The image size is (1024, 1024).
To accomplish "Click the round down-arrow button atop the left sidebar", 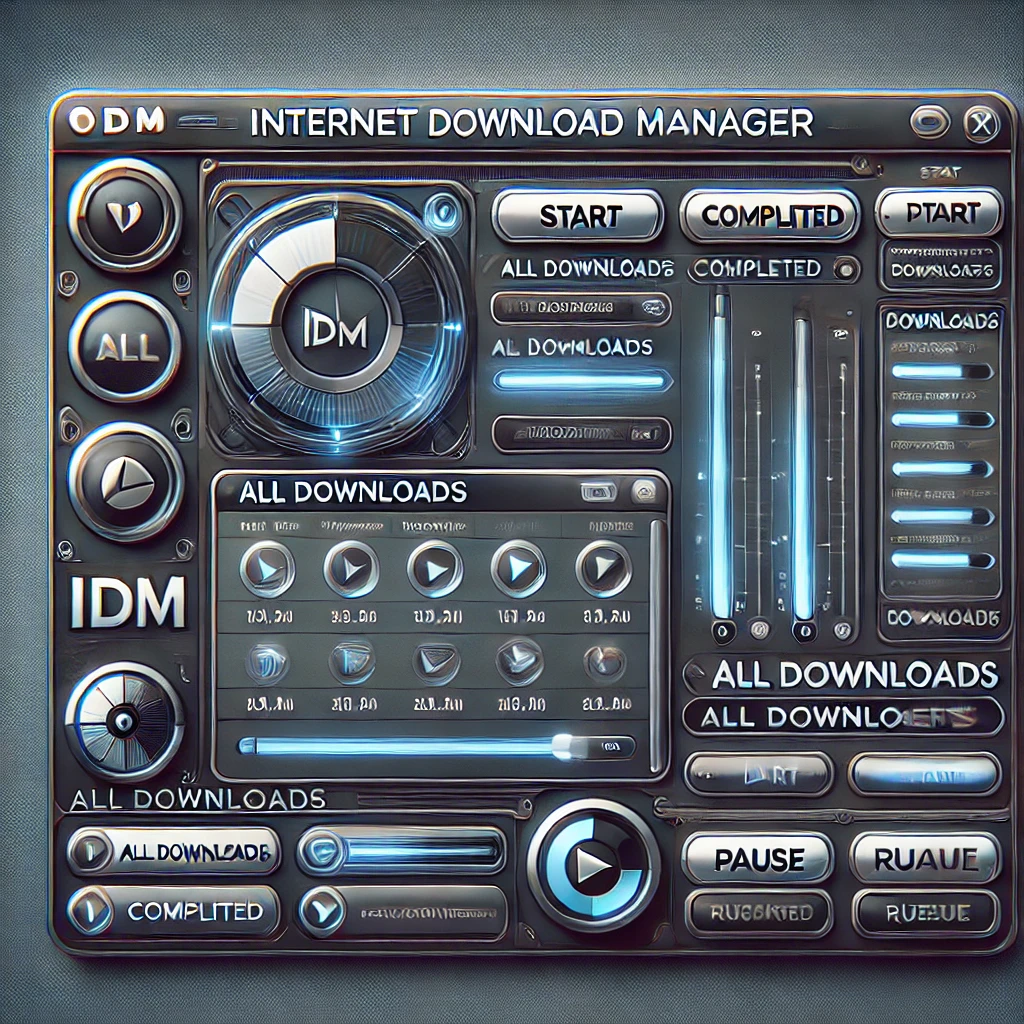I will [x=125, y=214].
